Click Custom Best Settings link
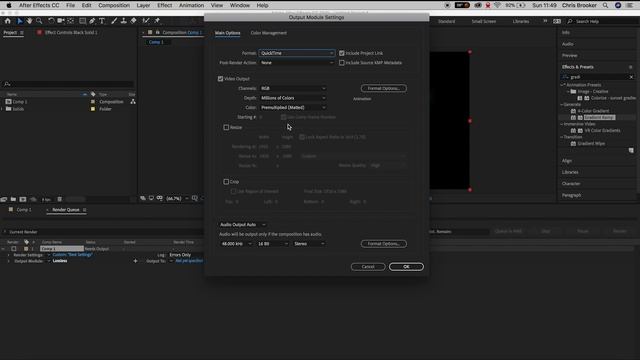The image size is (640, 360). click(73, 255)
